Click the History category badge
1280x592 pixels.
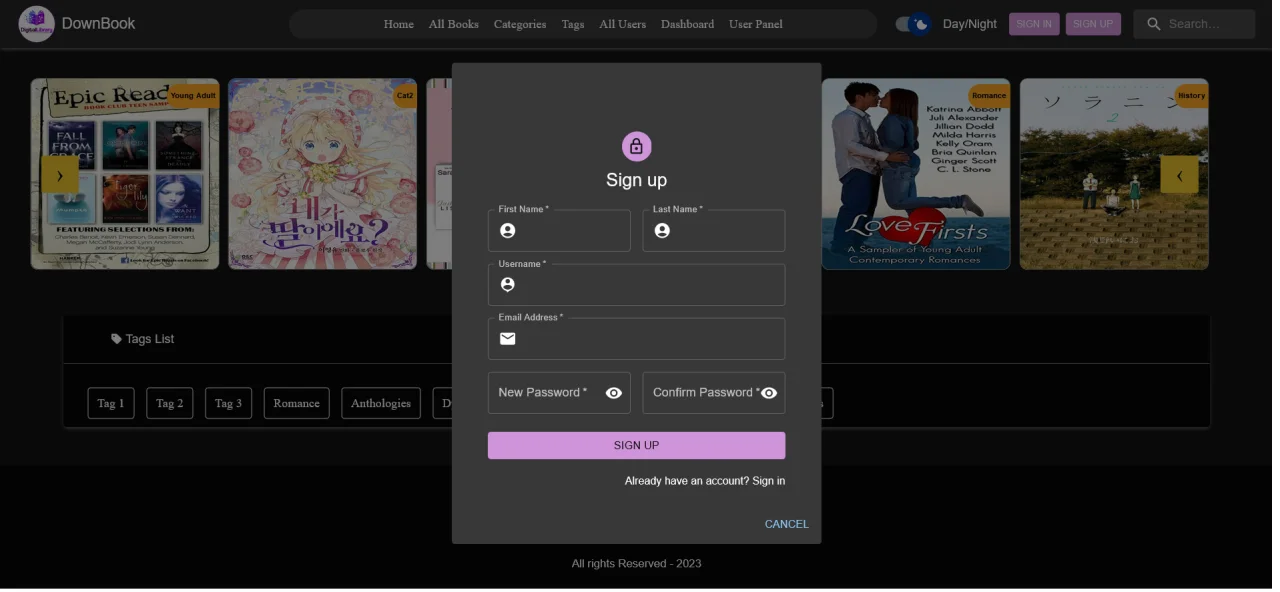pyautogui.click(x=1191, y=96)
